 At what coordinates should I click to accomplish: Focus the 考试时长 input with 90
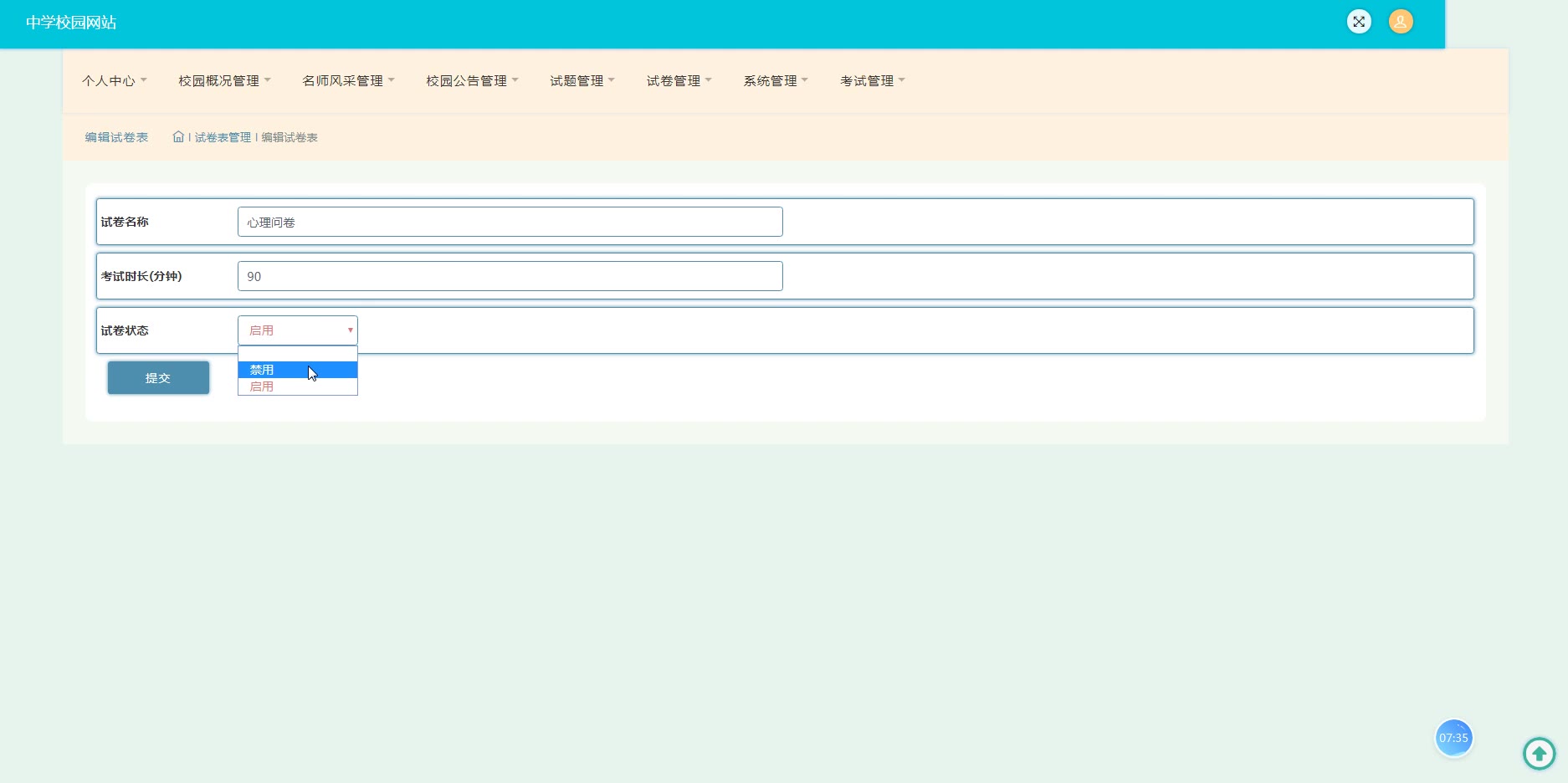pos(510,276)
